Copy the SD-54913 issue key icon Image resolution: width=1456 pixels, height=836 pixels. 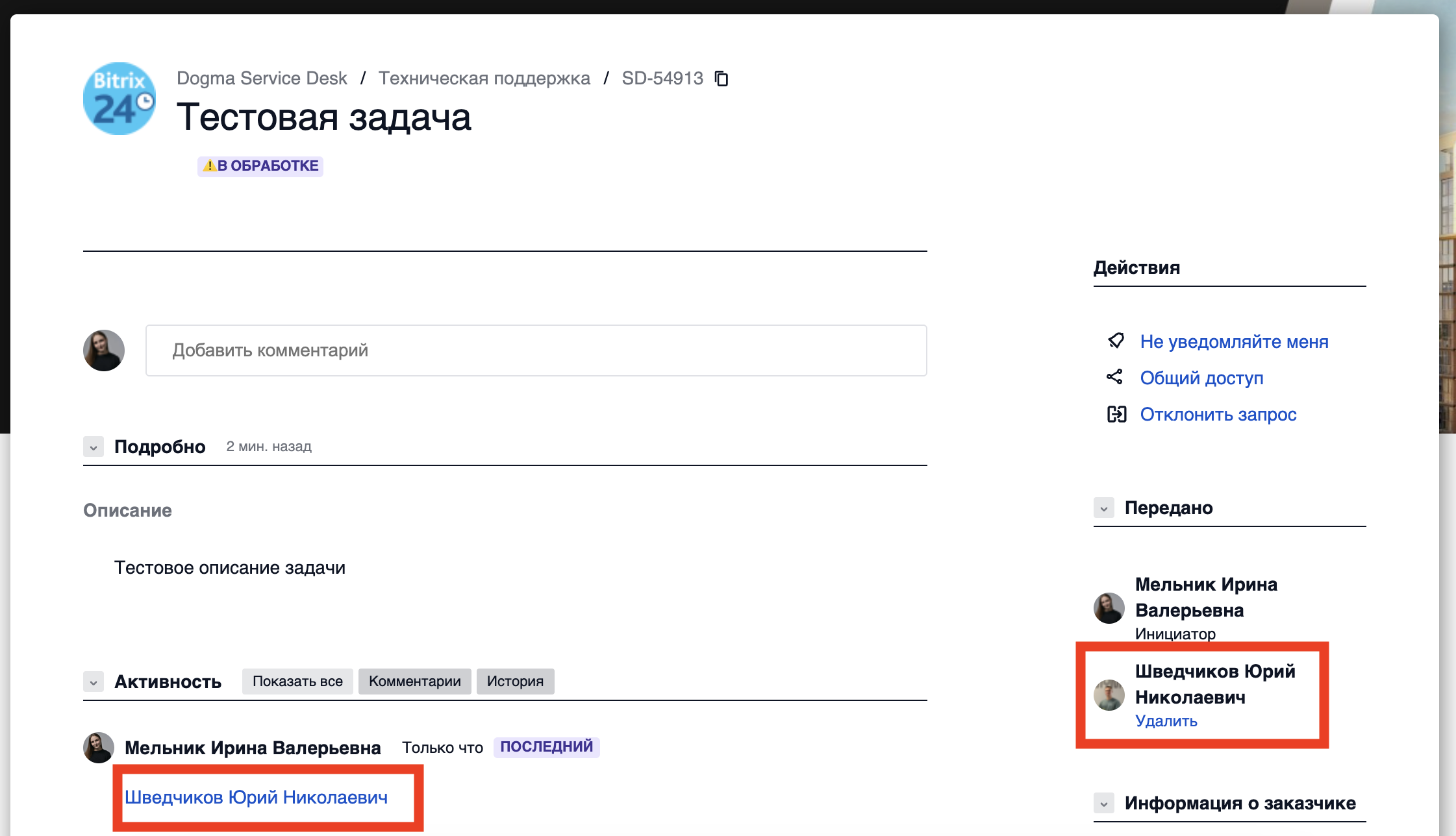pyautogui.click(x=722, y=79)
